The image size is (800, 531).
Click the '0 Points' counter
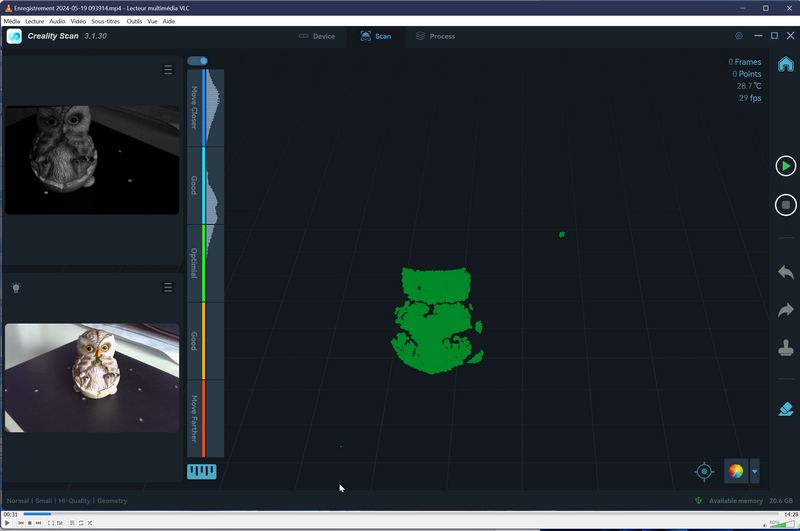(747, 74)
